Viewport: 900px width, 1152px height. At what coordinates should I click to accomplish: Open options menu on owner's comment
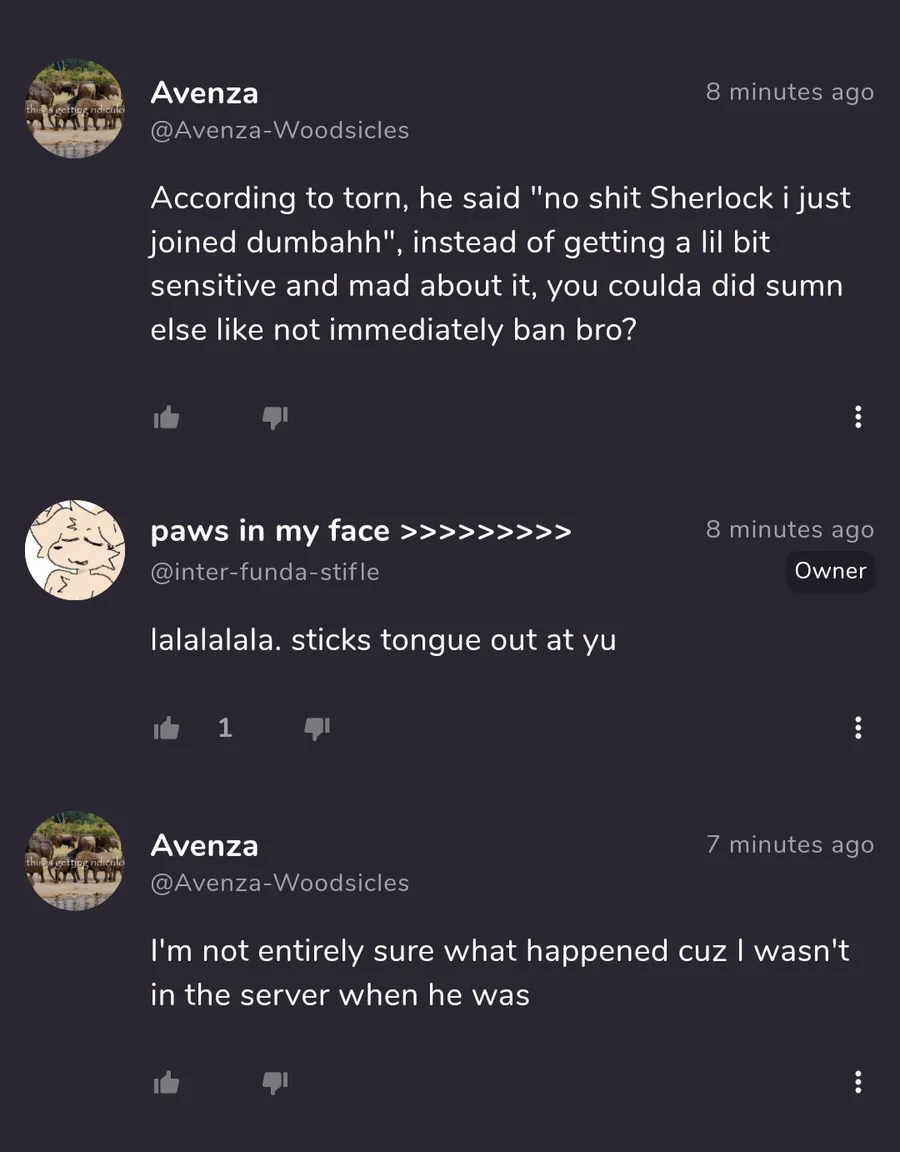click(x=858, y=728)
